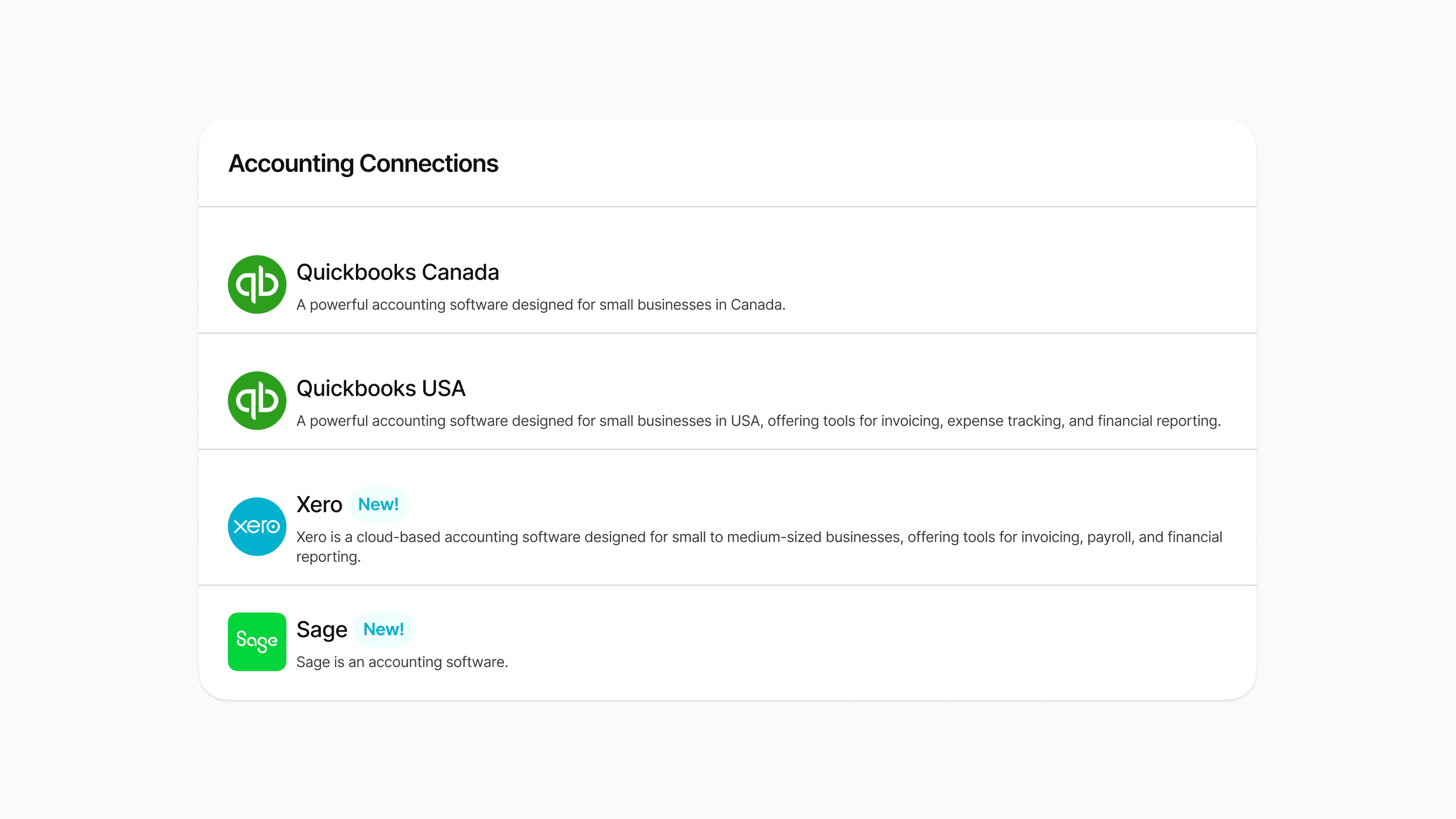Image resolution: width=1456 pixels, height=819 pixels.
Task: Open the Quickbooks Canada connection title
Action: pos(397,272)
